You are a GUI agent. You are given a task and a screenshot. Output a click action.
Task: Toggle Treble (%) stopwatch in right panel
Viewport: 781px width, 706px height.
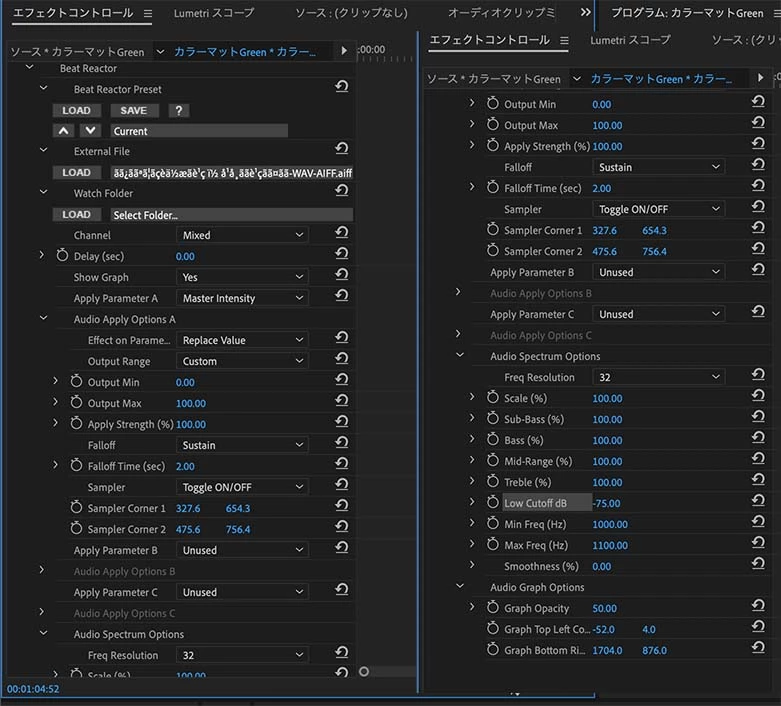pyautogui.click(x=493, y=481)
